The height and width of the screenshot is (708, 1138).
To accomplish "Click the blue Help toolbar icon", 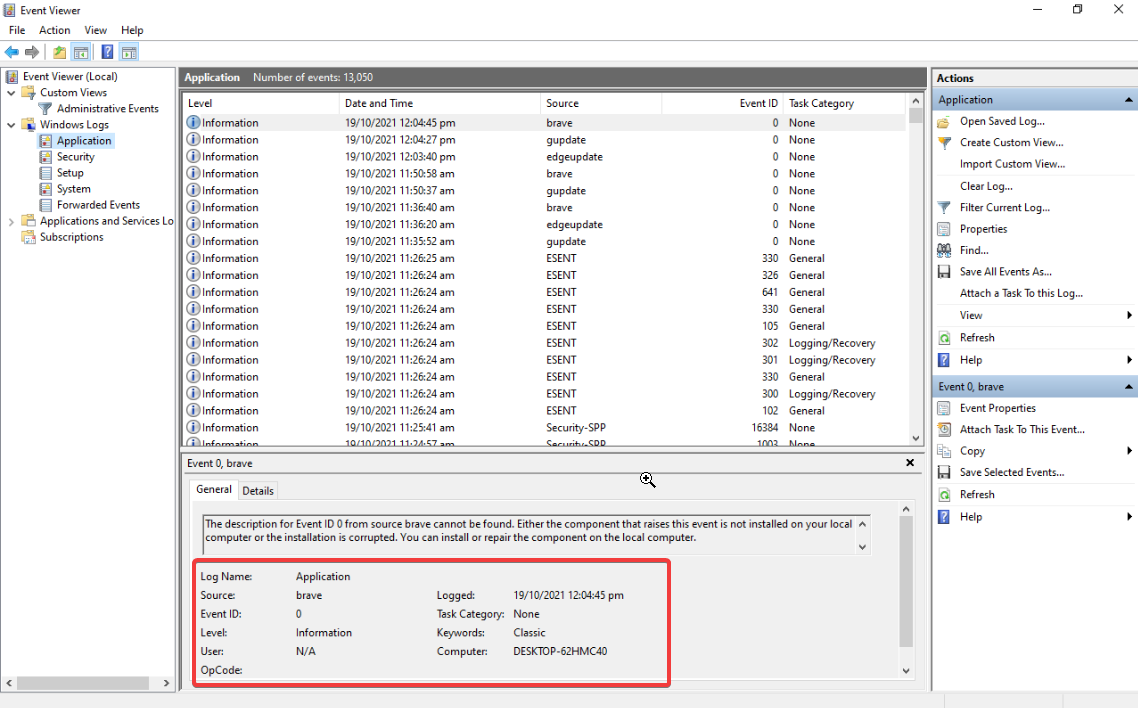I will (107, 52).
